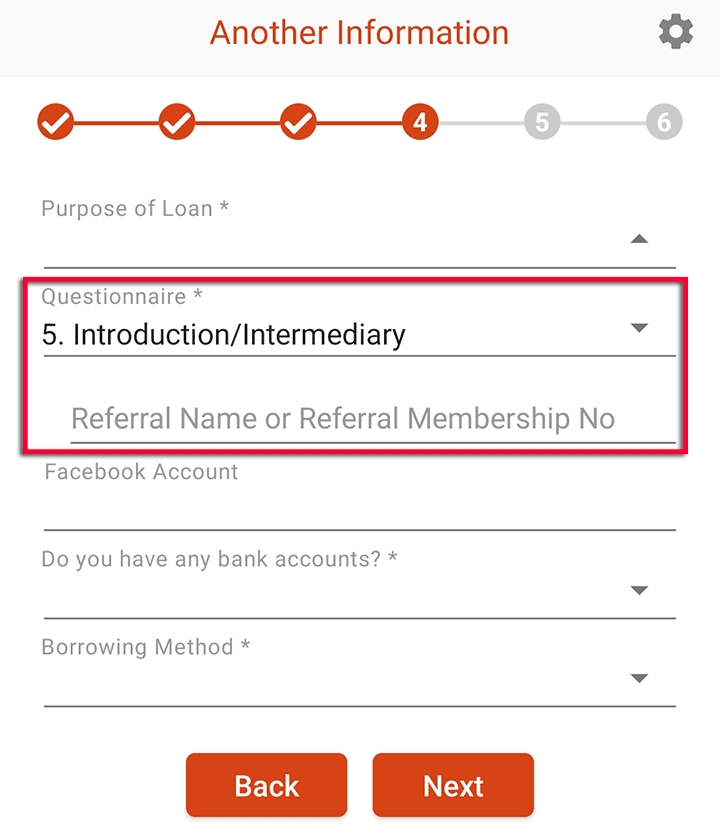Select the step 6 circle
This screenshot has height=833, width=720.
[663, 123]
